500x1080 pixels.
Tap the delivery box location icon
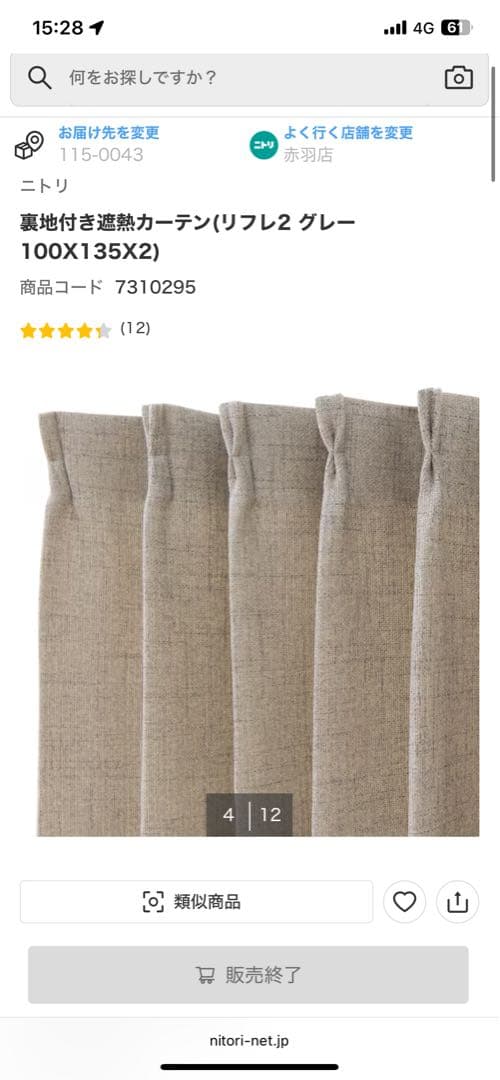click(29, 145)
